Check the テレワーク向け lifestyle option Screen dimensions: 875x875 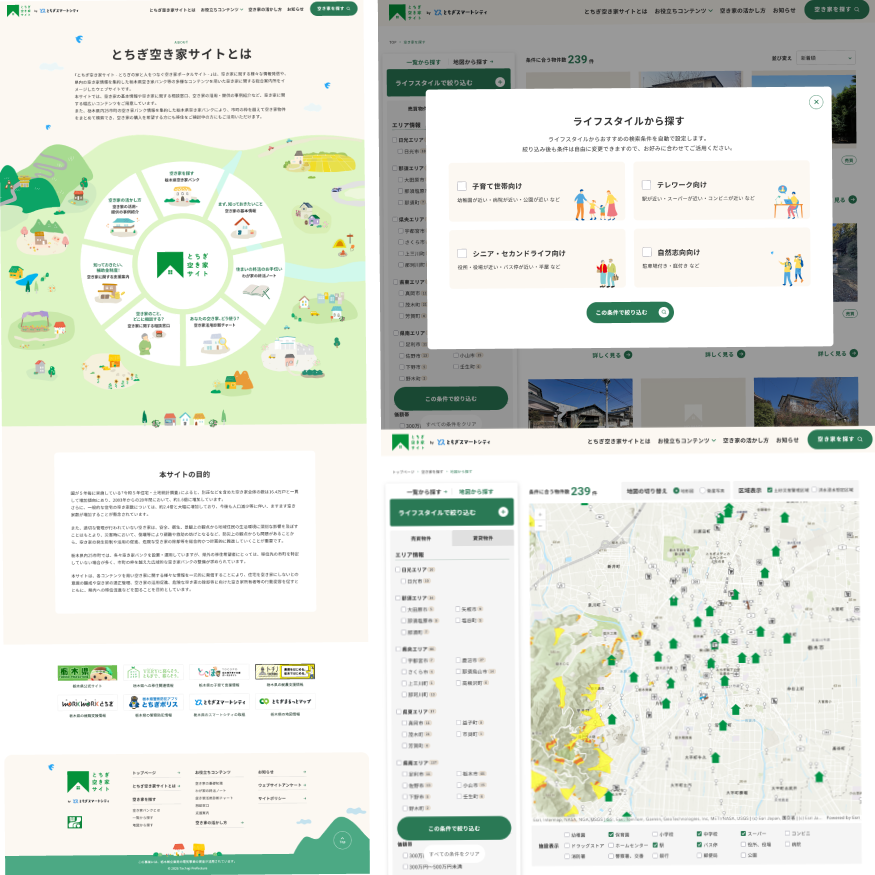pyautogui.click(x=646, y=185)
